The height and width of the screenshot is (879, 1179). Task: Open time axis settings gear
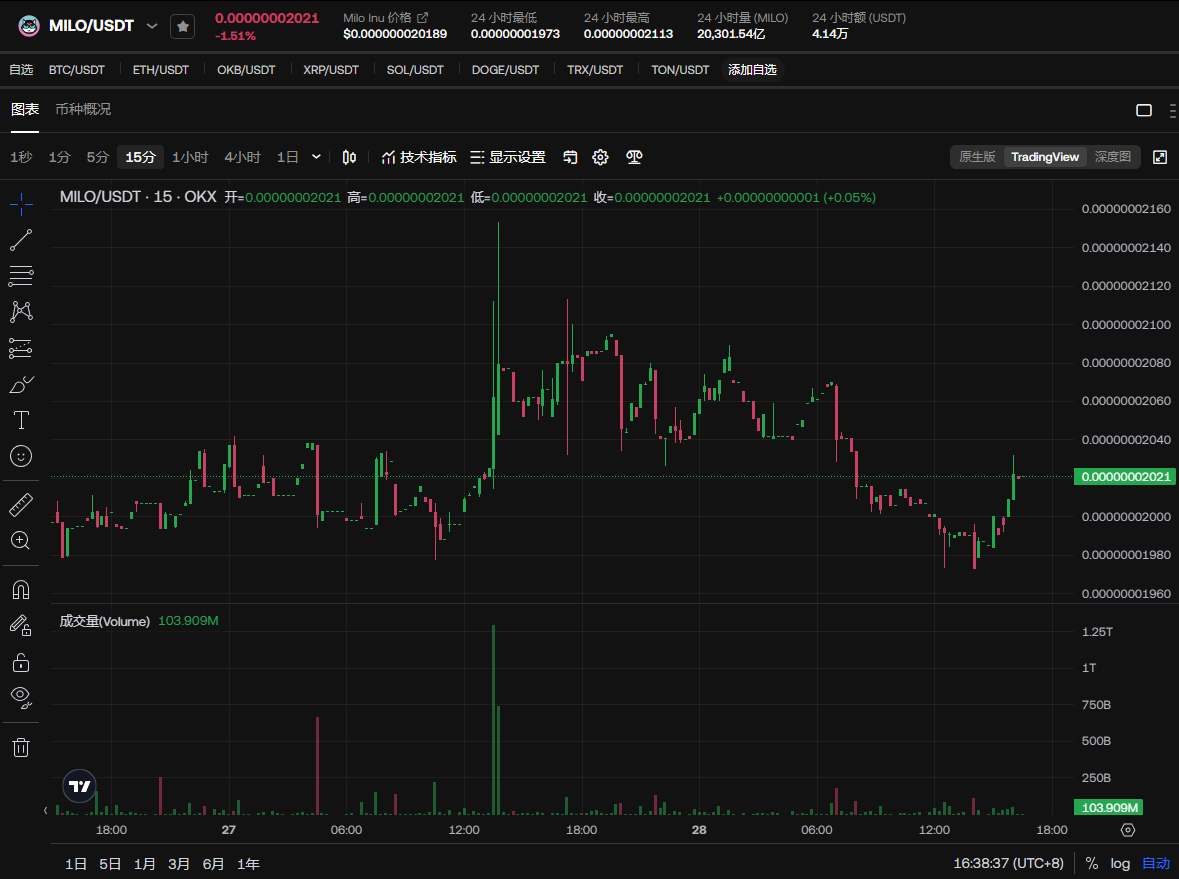tap(1127, 830)
